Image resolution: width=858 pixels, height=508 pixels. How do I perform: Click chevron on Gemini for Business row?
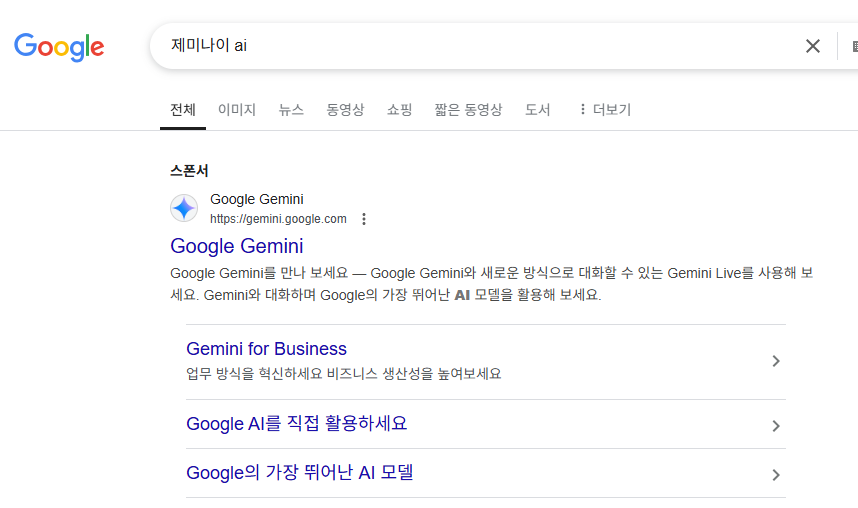(775, 361)
